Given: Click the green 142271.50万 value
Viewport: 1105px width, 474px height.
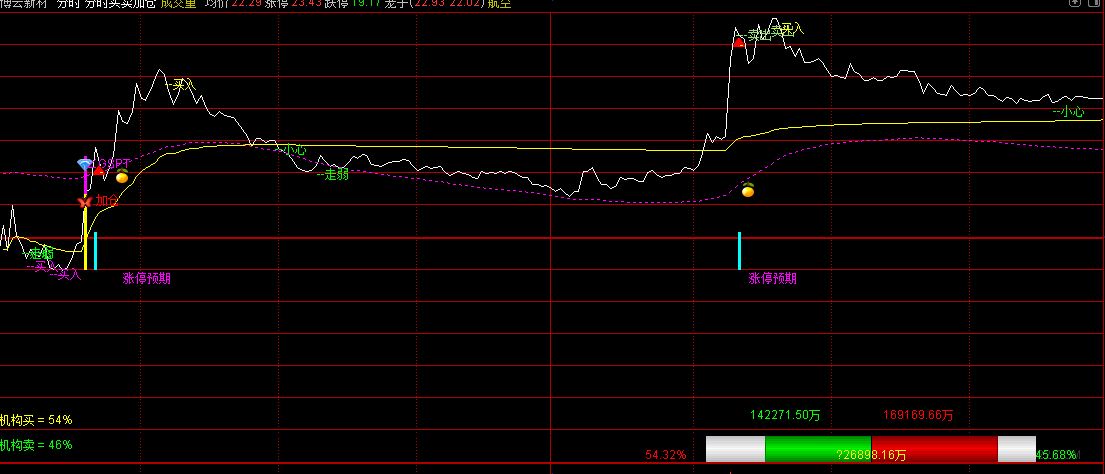Looking at the screenshot, I should coord(786,416).
